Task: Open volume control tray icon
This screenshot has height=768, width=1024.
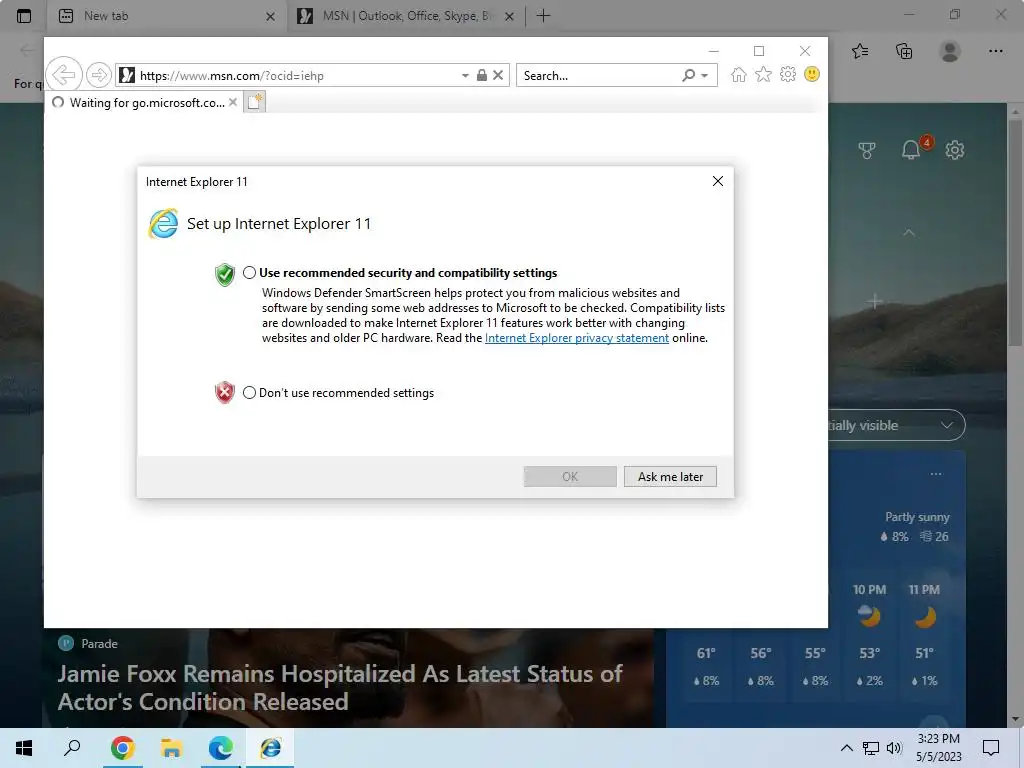Action: pyautogui.click(x=894, y=748)
